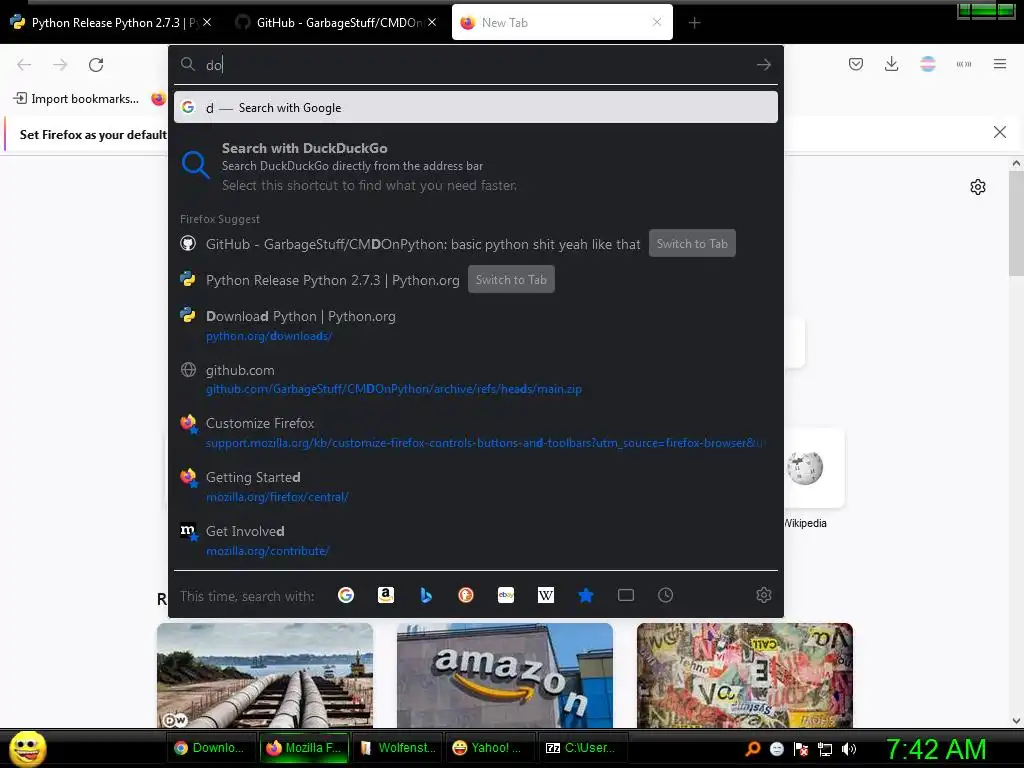
Task: Close the New Tab tab
Action: pyautogui.click(x=657, y=22)
